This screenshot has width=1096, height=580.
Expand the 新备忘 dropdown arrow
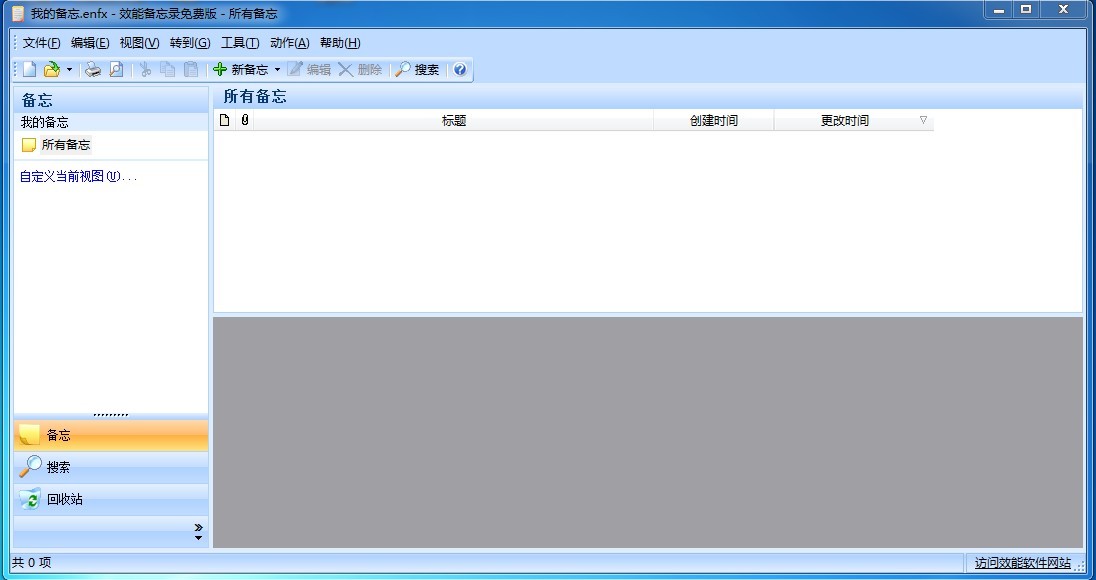[277, 70]
